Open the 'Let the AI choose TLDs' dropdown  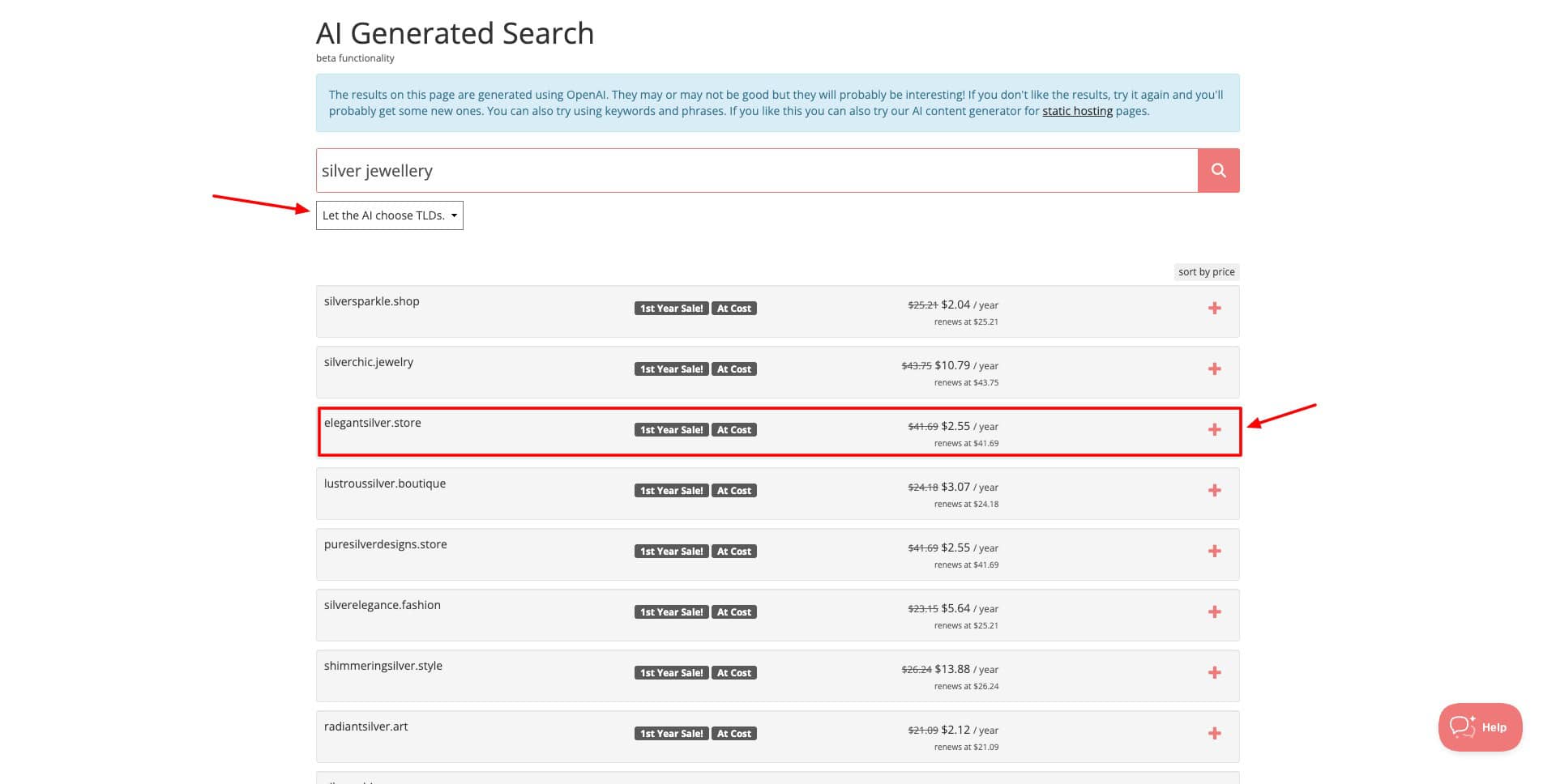[389, 215]
